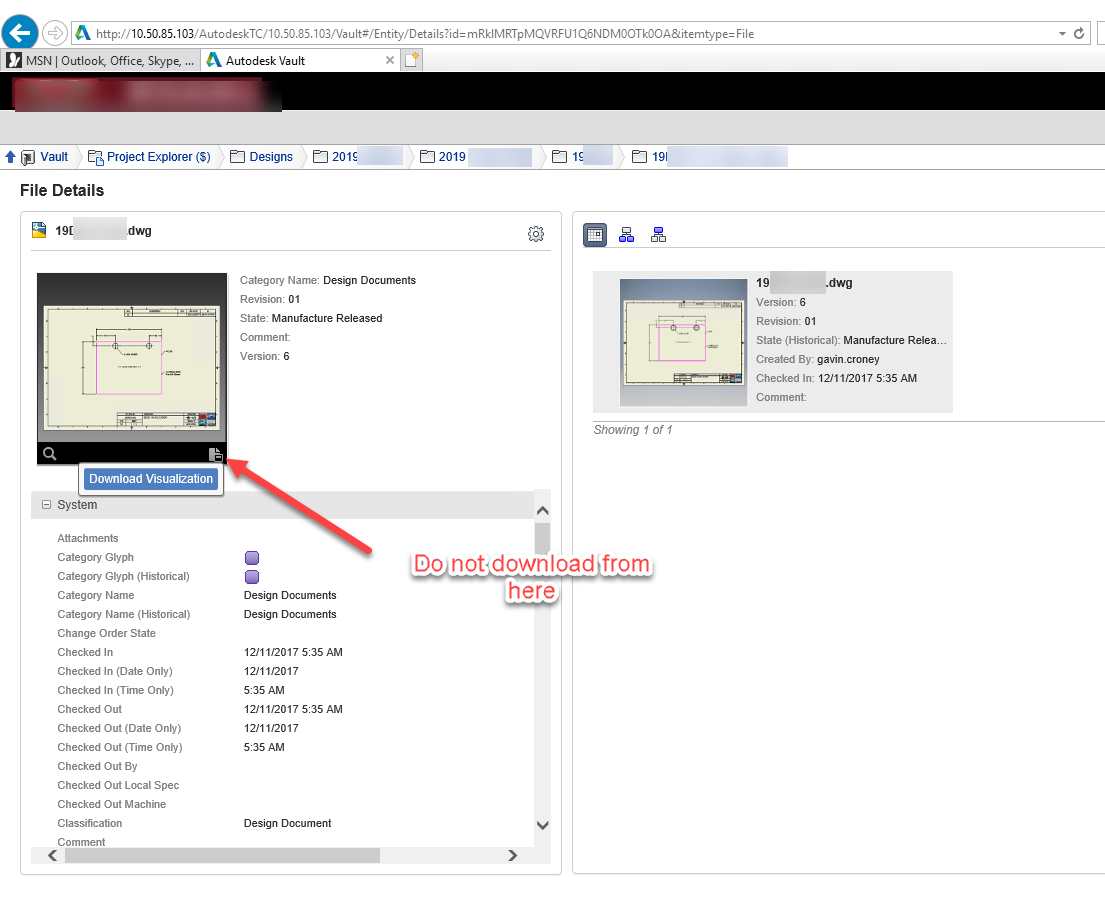Open a new browser tab

click(x=412, y=61)
